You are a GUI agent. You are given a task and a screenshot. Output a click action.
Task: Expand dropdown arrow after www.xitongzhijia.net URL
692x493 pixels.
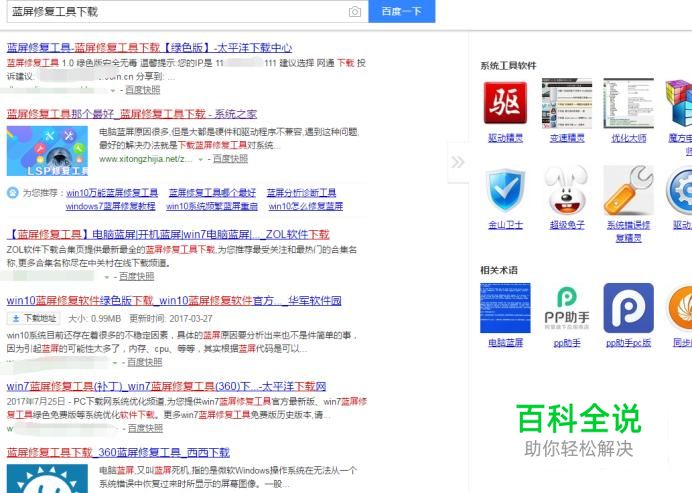coord(201,159)
